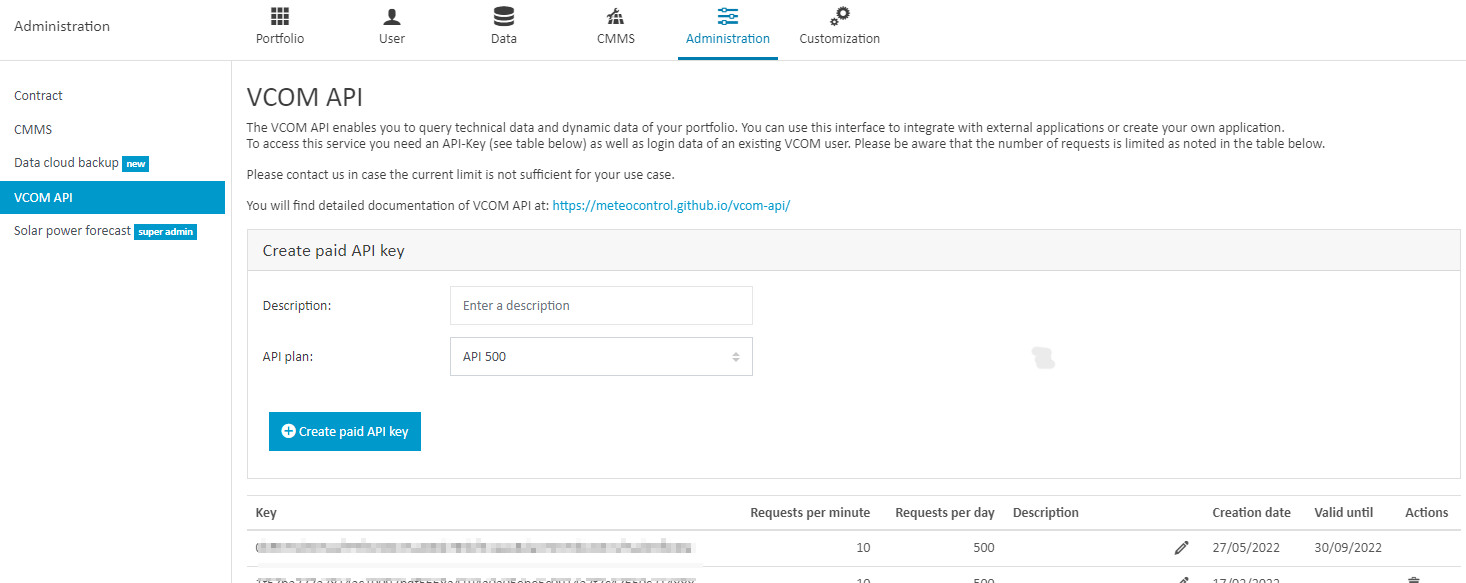Edit description of the first API key
The width and height of the screenshot is (1466, 583).
[x=1181, y=547]
